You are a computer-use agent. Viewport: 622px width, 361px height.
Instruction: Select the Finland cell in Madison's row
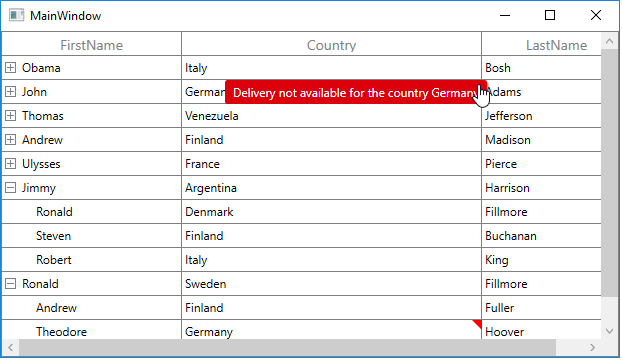(x=332, y=140)
